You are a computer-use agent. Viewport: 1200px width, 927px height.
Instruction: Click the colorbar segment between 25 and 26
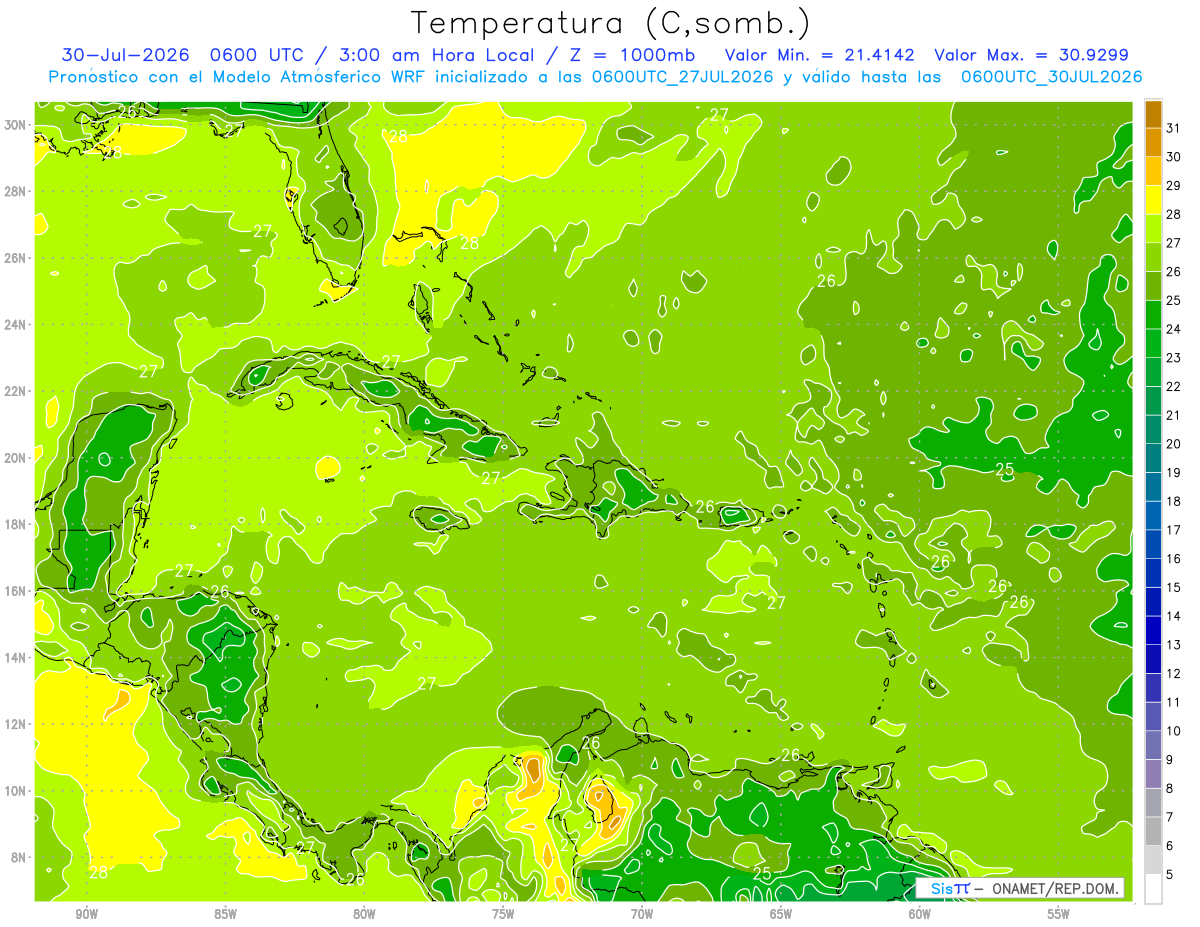(x=1153, y=286)
